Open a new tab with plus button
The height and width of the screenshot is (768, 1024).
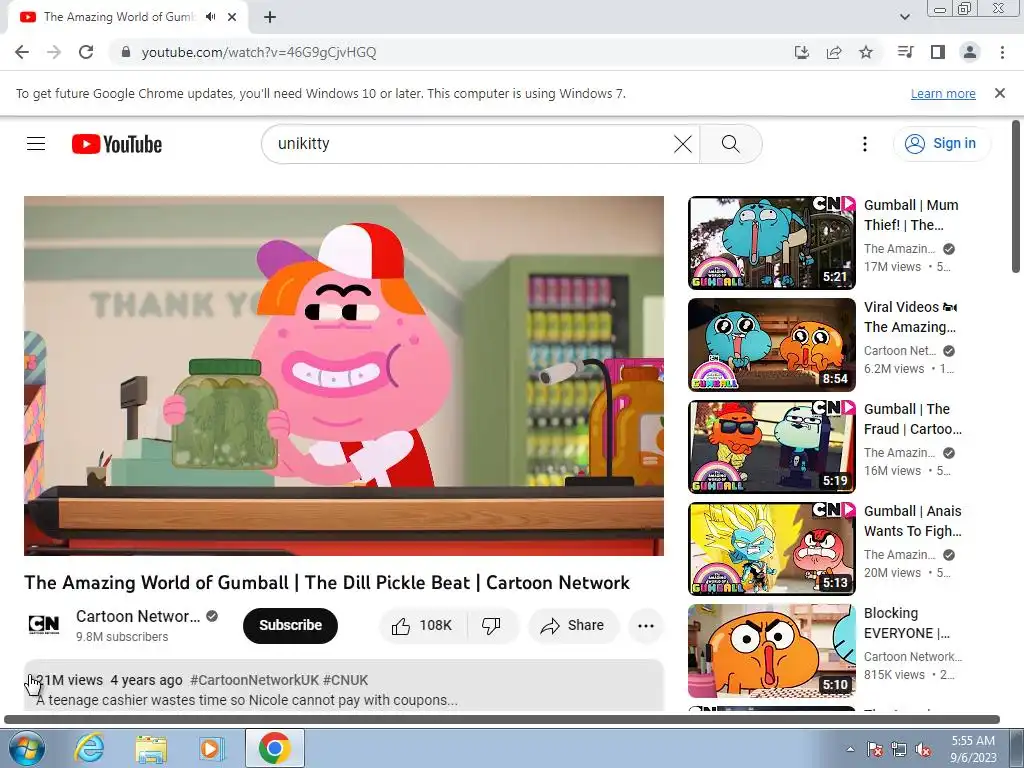pos(270,17)
